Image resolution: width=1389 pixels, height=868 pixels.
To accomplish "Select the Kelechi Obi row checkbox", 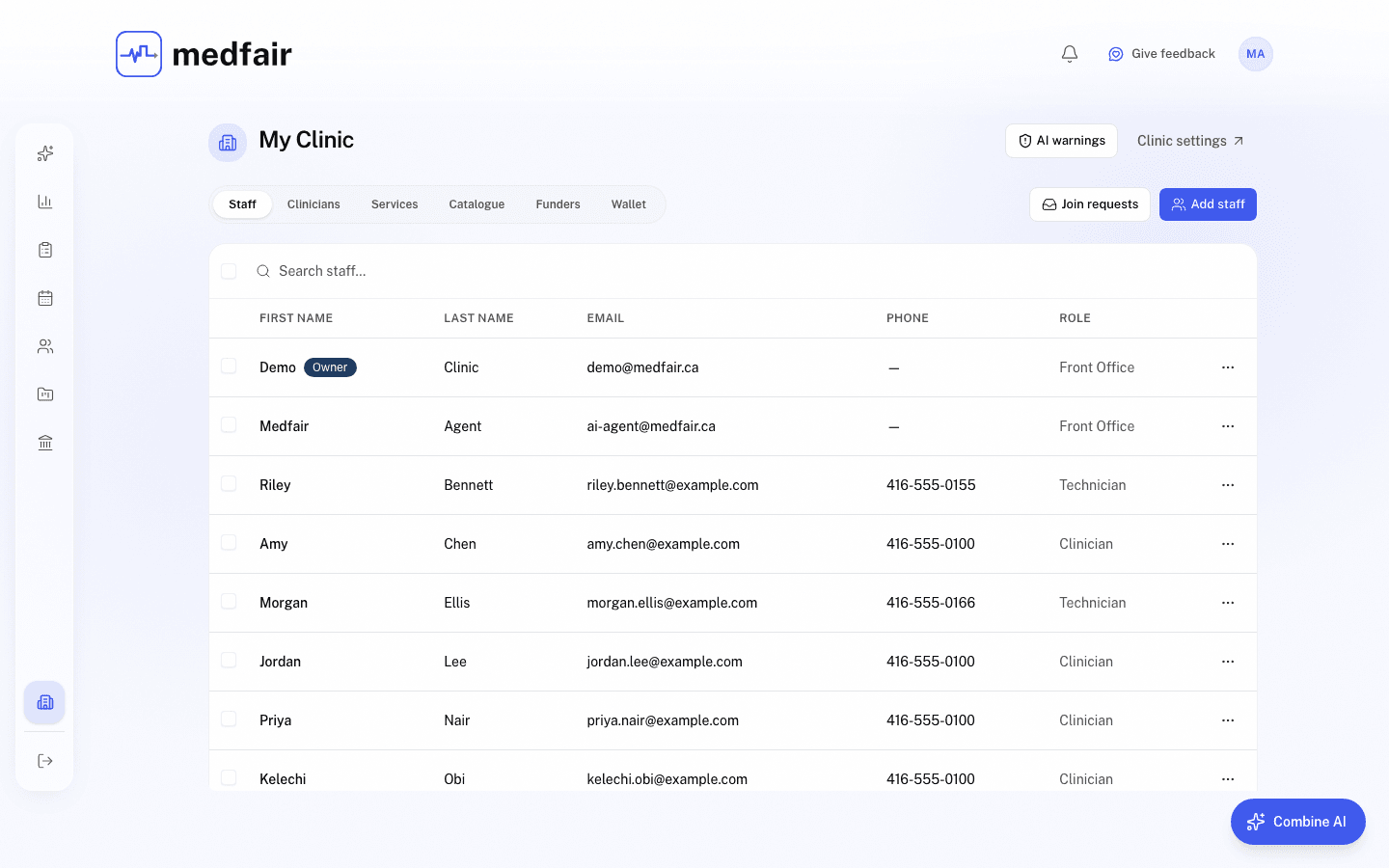I will pos(229,778).
